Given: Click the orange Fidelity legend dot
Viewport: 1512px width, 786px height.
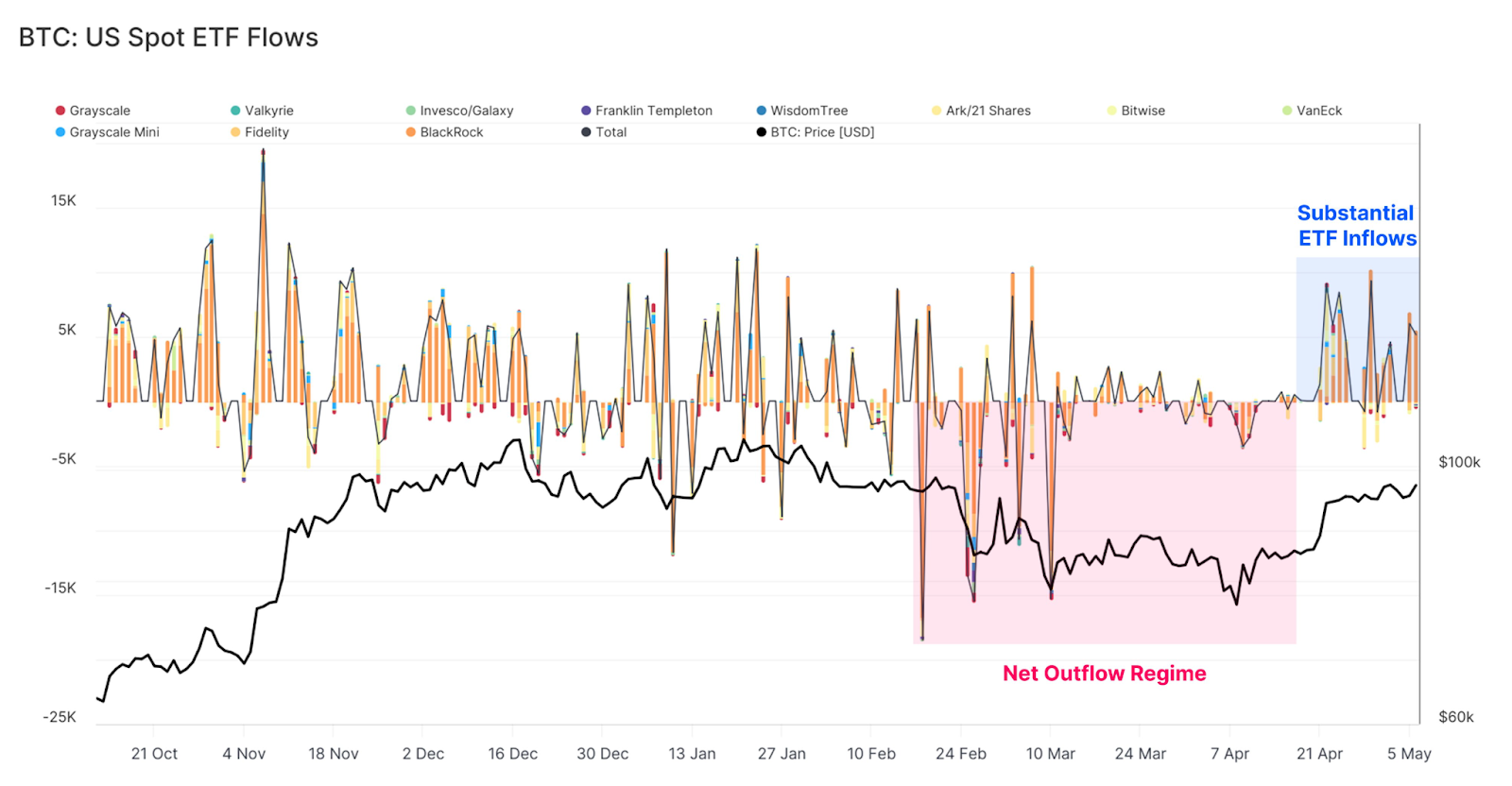Looking at the screenshot, I should pyautogui.click(x=235, y=132).
